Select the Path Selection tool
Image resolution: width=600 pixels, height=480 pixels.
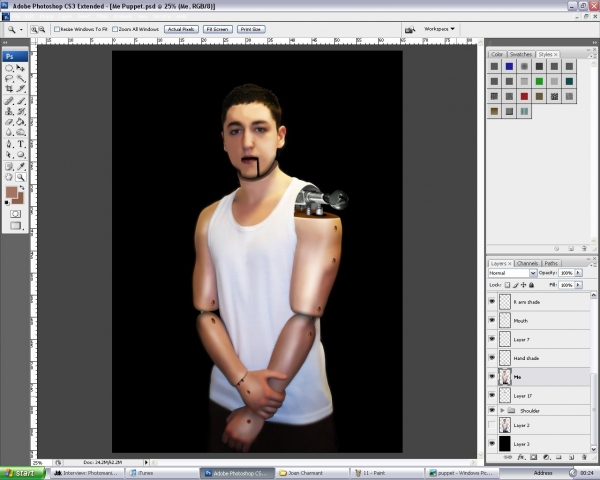click(x=9, y=155)
